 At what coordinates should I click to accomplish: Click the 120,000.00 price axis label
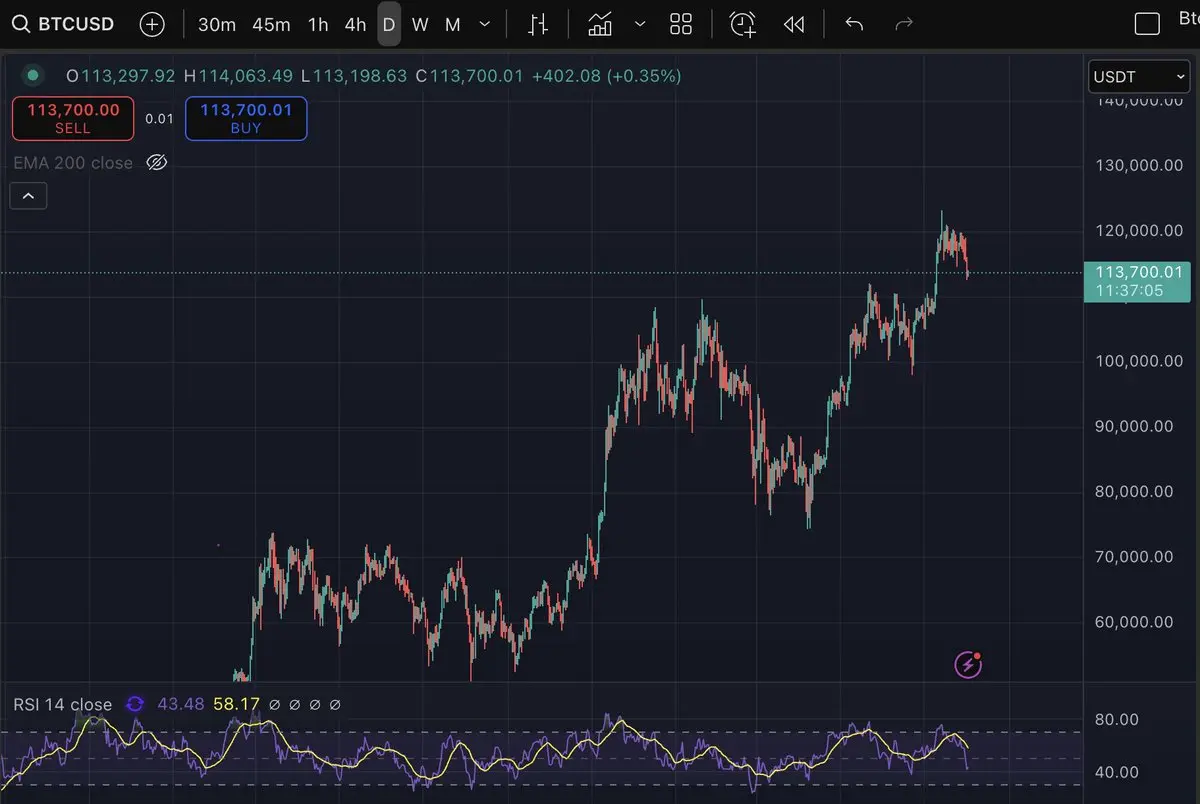click(x=1139, y=230)
